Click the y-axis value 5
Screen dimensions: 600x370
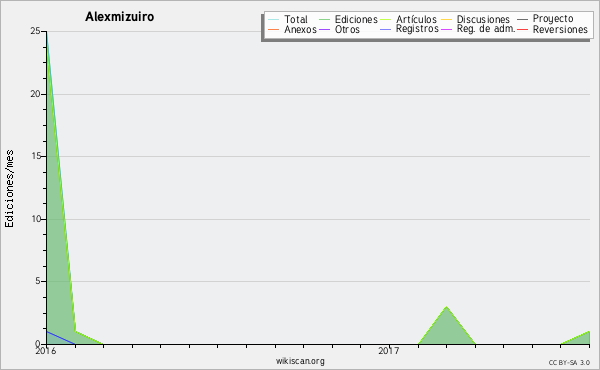click(38, 281)
